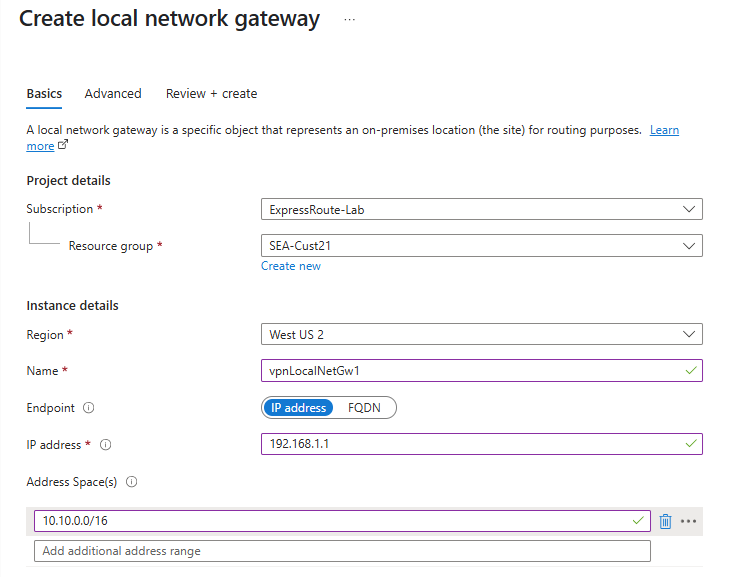
Task: Expand the Region dropdown
Action: (x=480, y=334)
